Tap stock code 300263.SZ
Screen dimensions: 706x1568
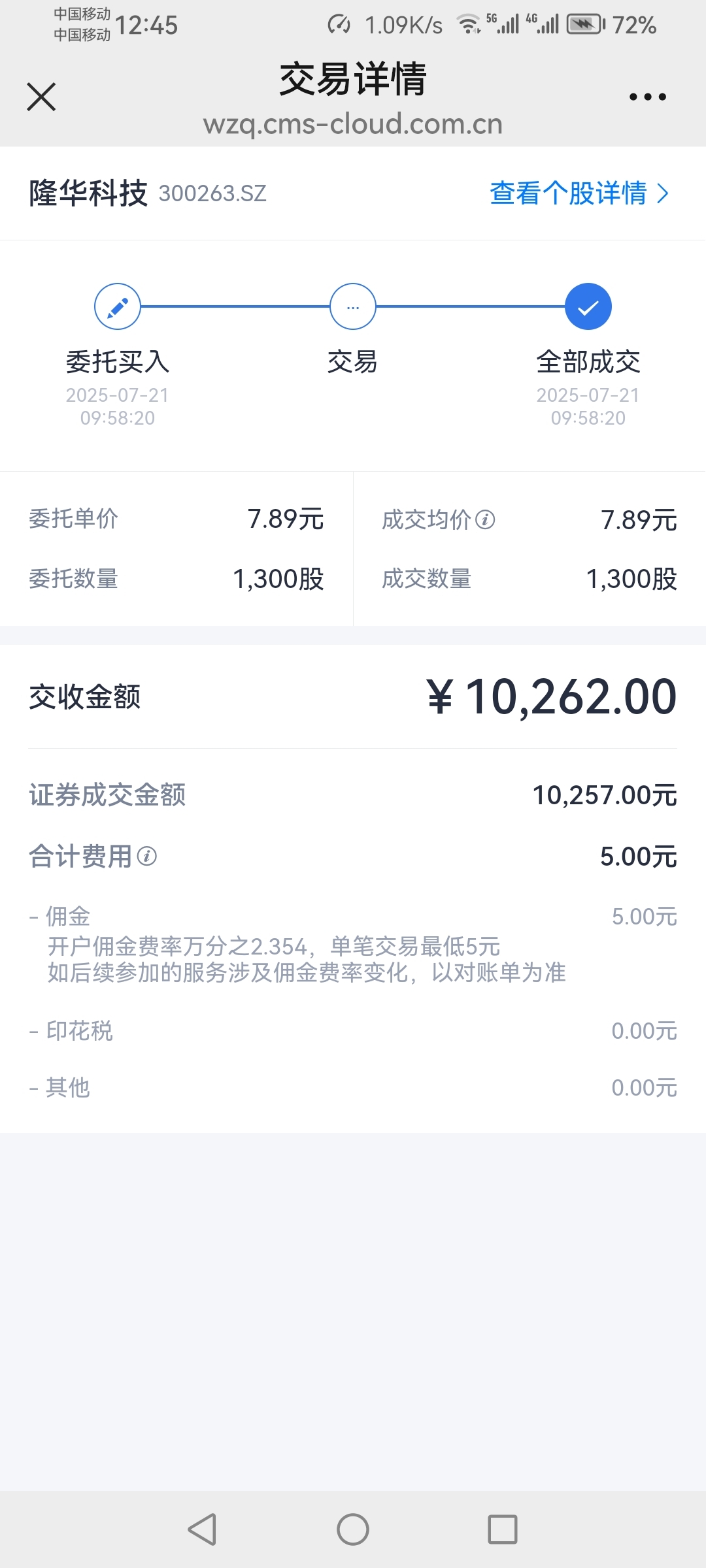pyautogui.click(x=212, y=193)
